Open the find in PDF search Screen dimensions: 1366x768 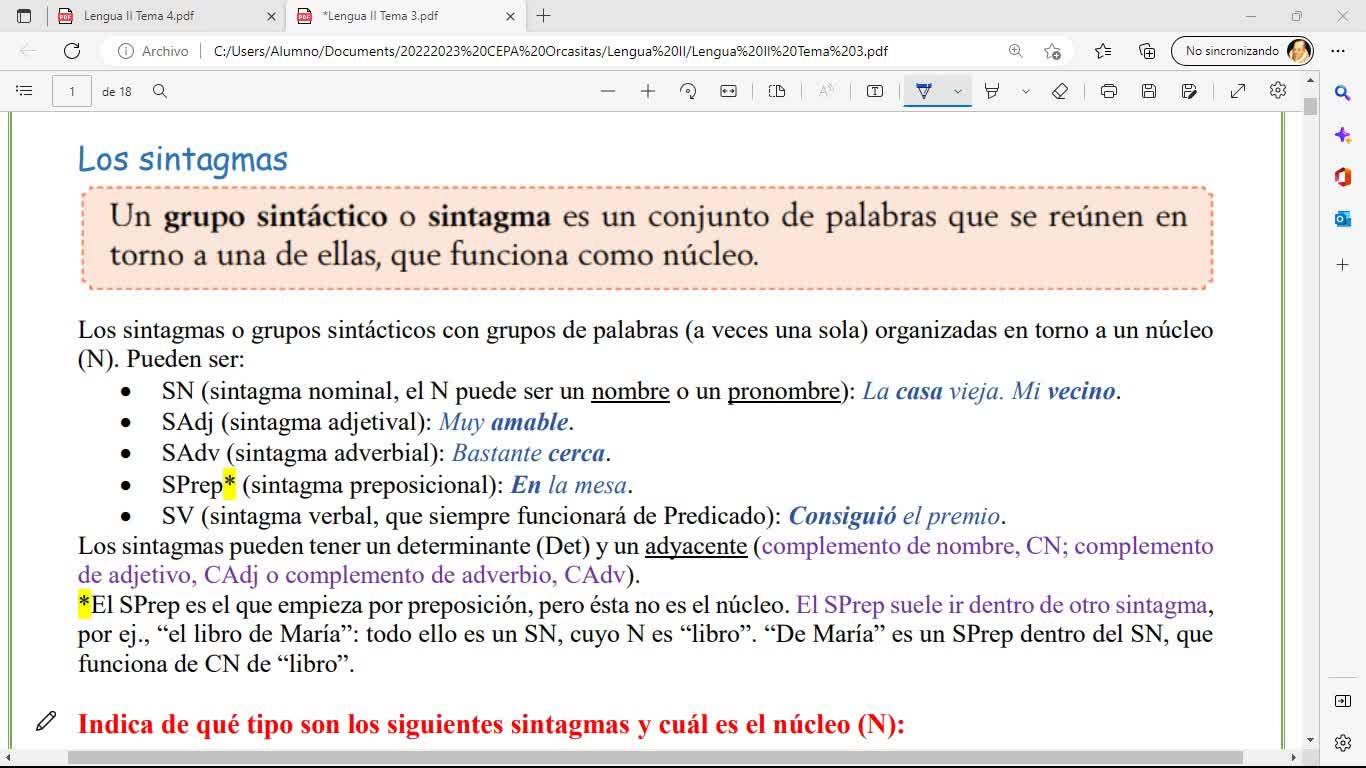point(160,91)
